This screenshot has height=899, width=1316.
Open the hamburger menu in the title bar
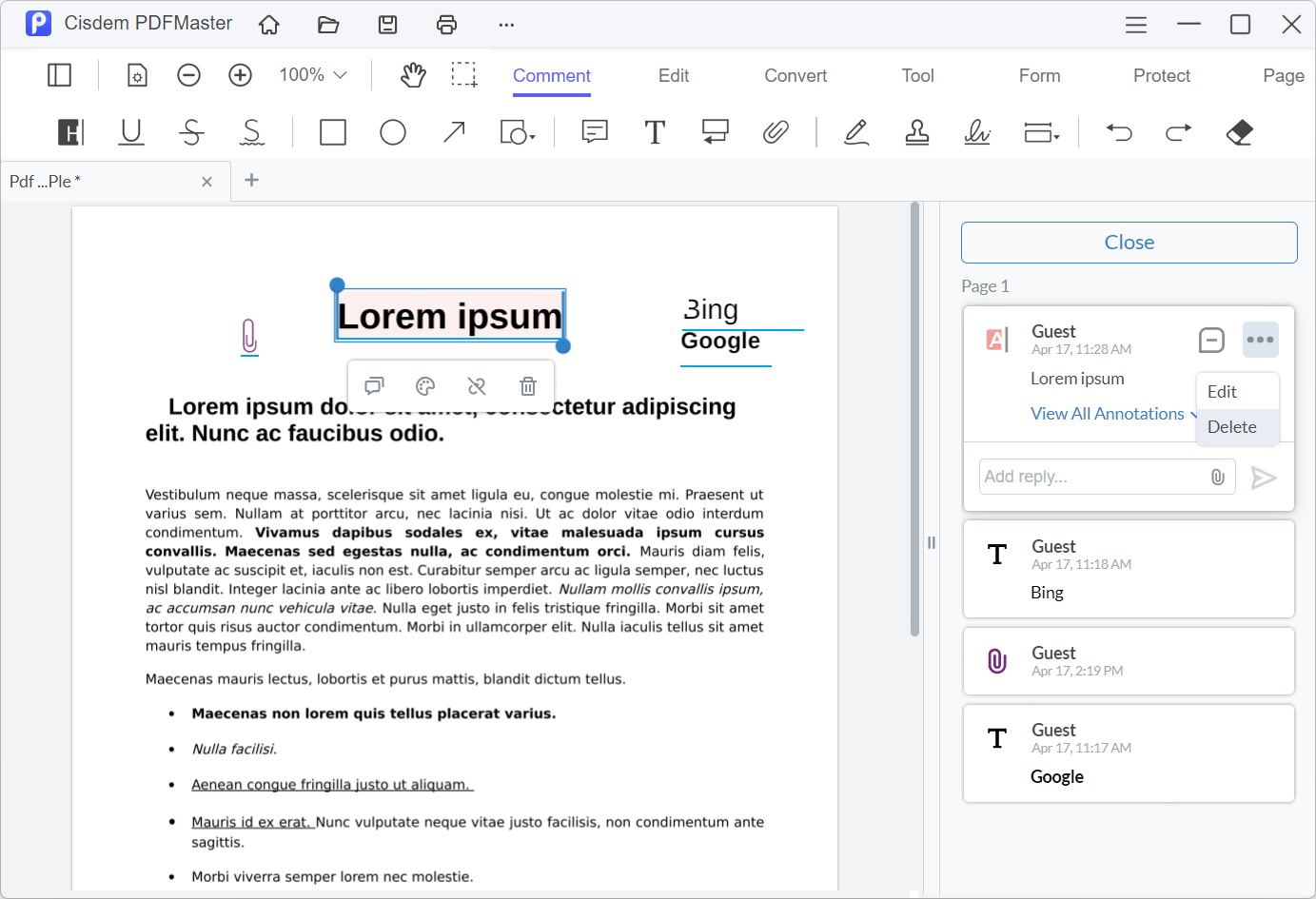click(1136, 25)
